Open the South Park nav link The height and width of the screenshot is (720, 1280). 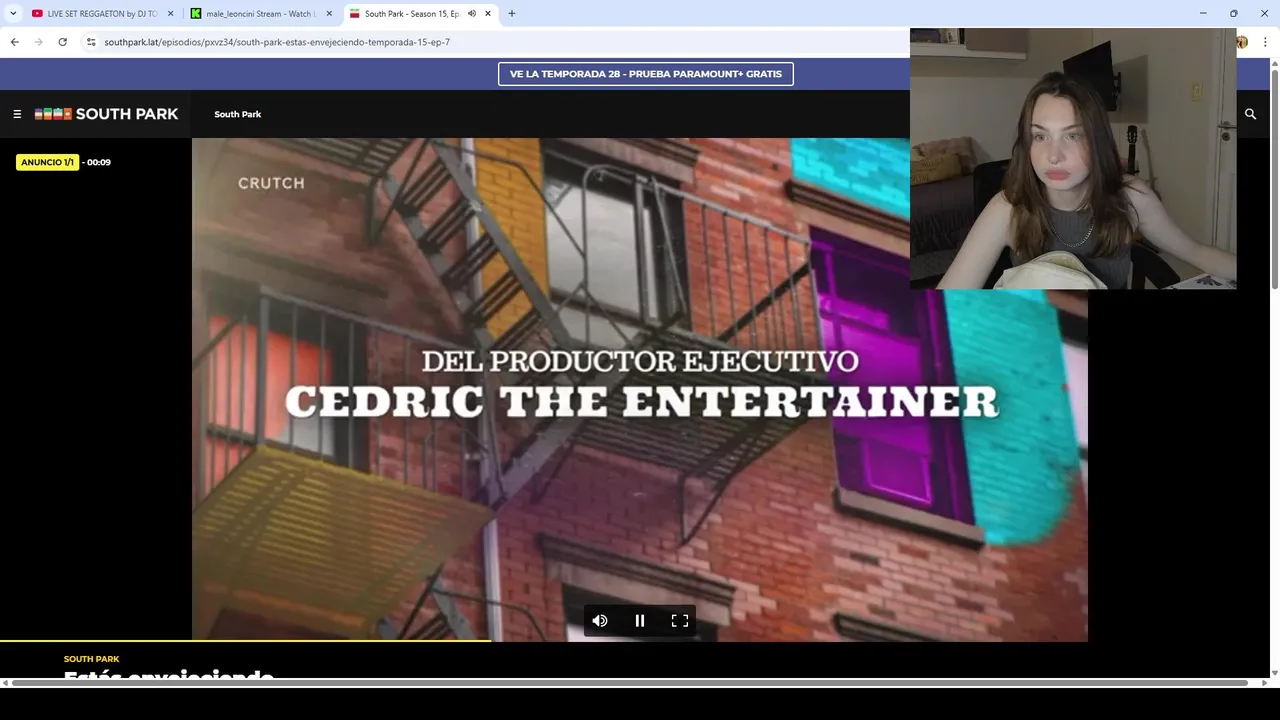(237, 114)
